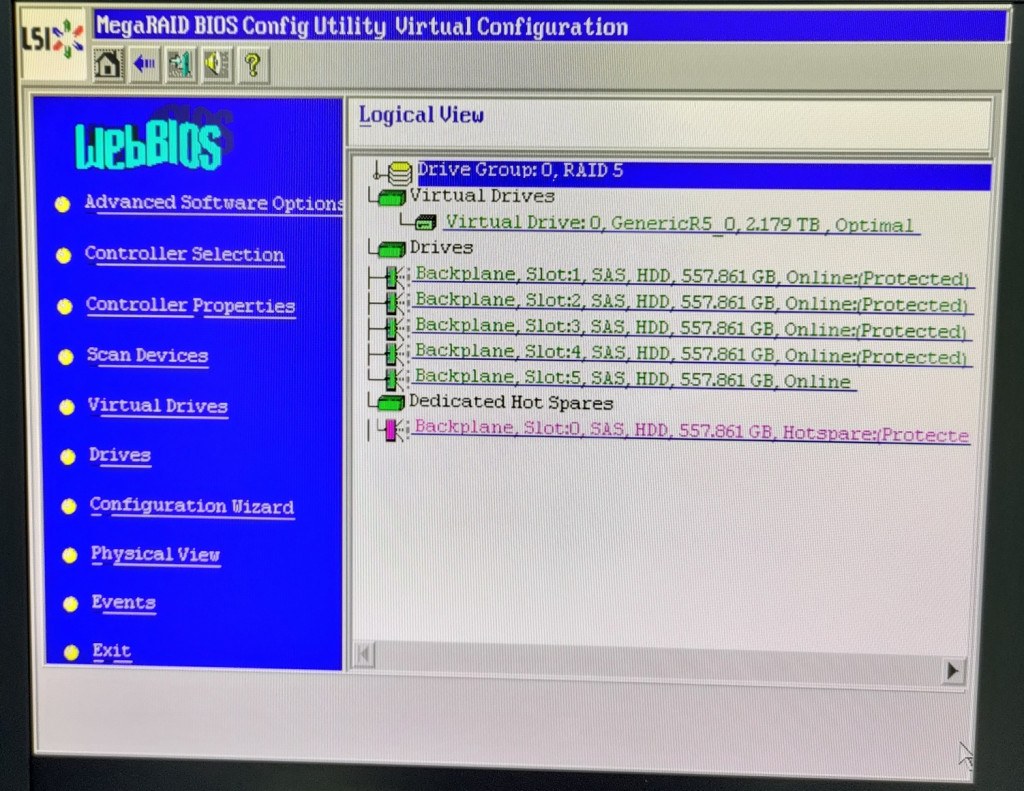Select Scan Devices
The width and height of the screenshot is (1024, 791).
coord(148,355)
